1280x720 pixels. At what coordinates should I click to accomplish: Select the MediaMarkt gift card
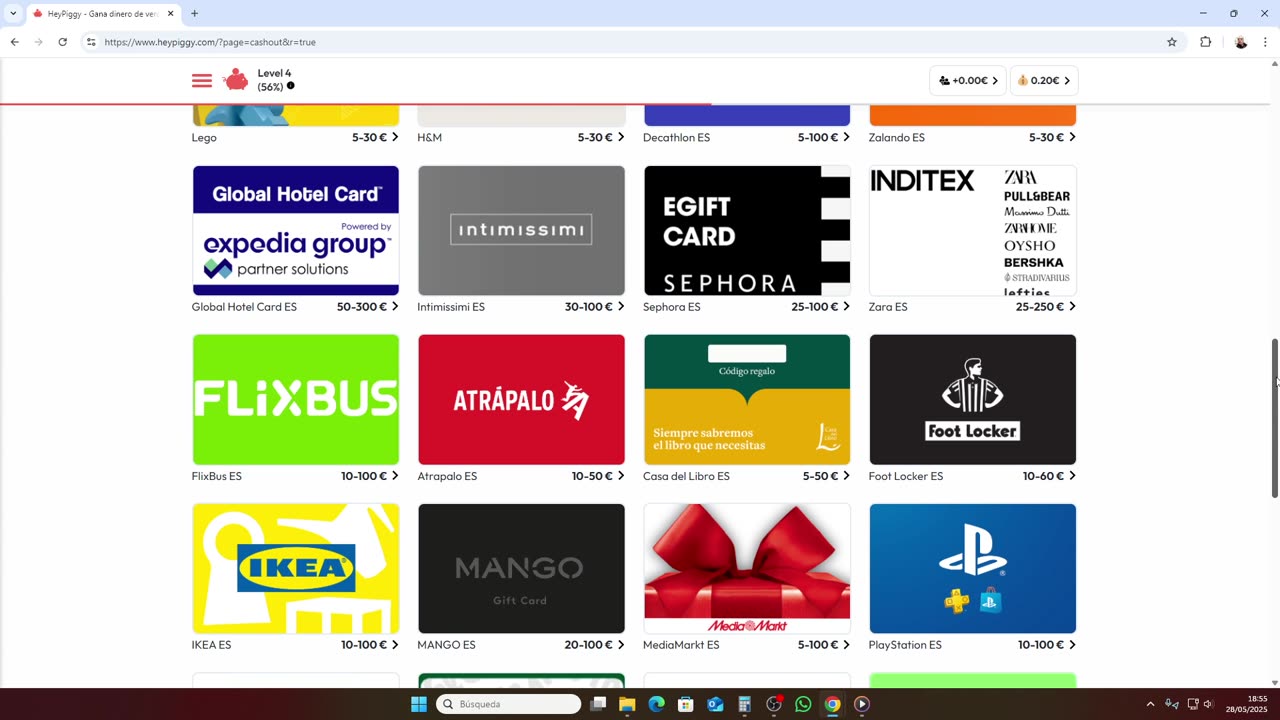click(747, 568)
